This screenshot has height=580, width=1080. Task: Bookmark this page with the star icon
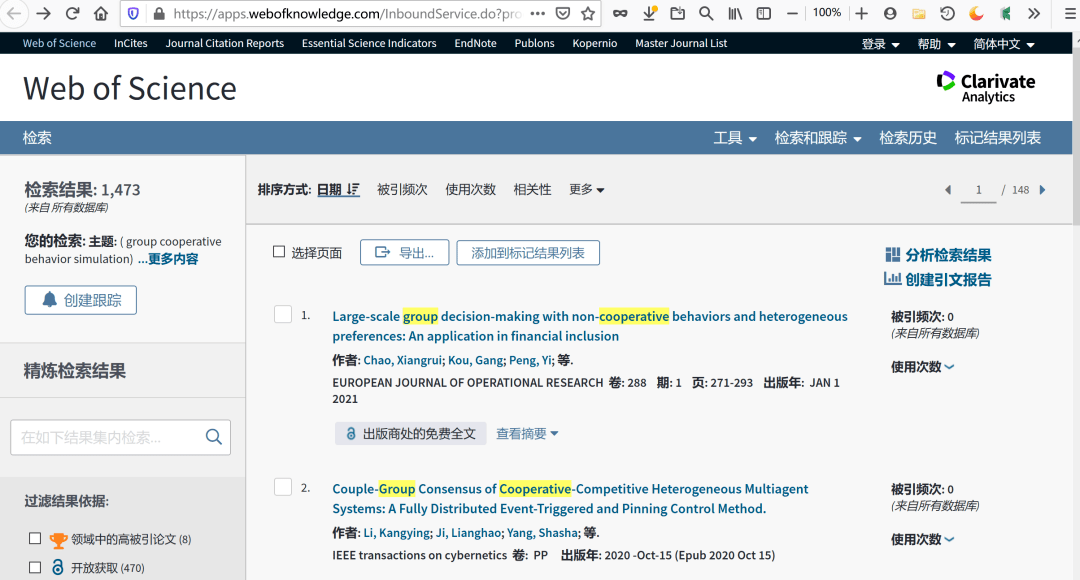pyautogui.click(x=588, y=13)
